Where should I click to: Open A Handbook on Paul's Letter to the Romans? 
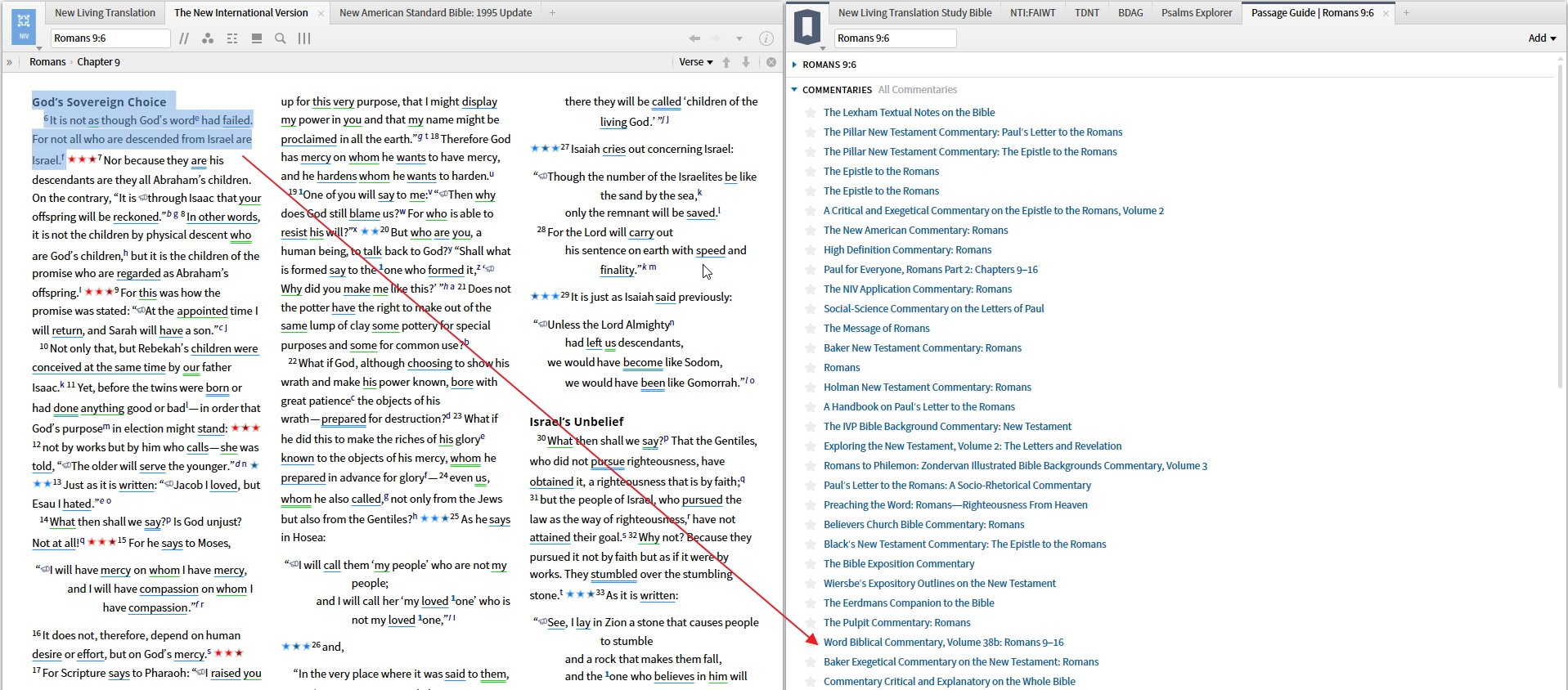point(919,407)
